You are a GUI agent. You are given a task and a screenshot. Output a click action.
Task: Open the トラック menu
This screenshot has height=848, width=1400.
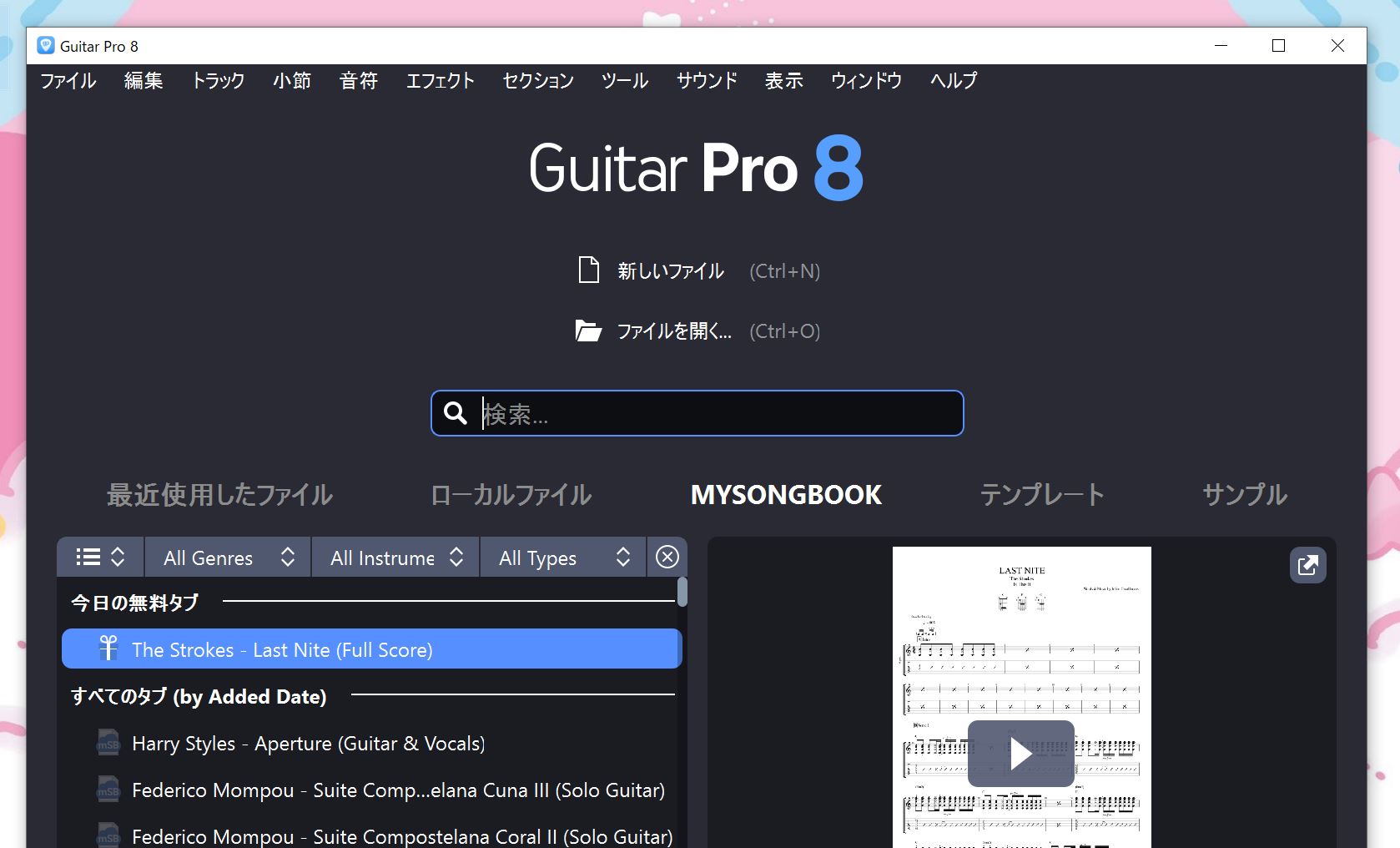[219, 81]
